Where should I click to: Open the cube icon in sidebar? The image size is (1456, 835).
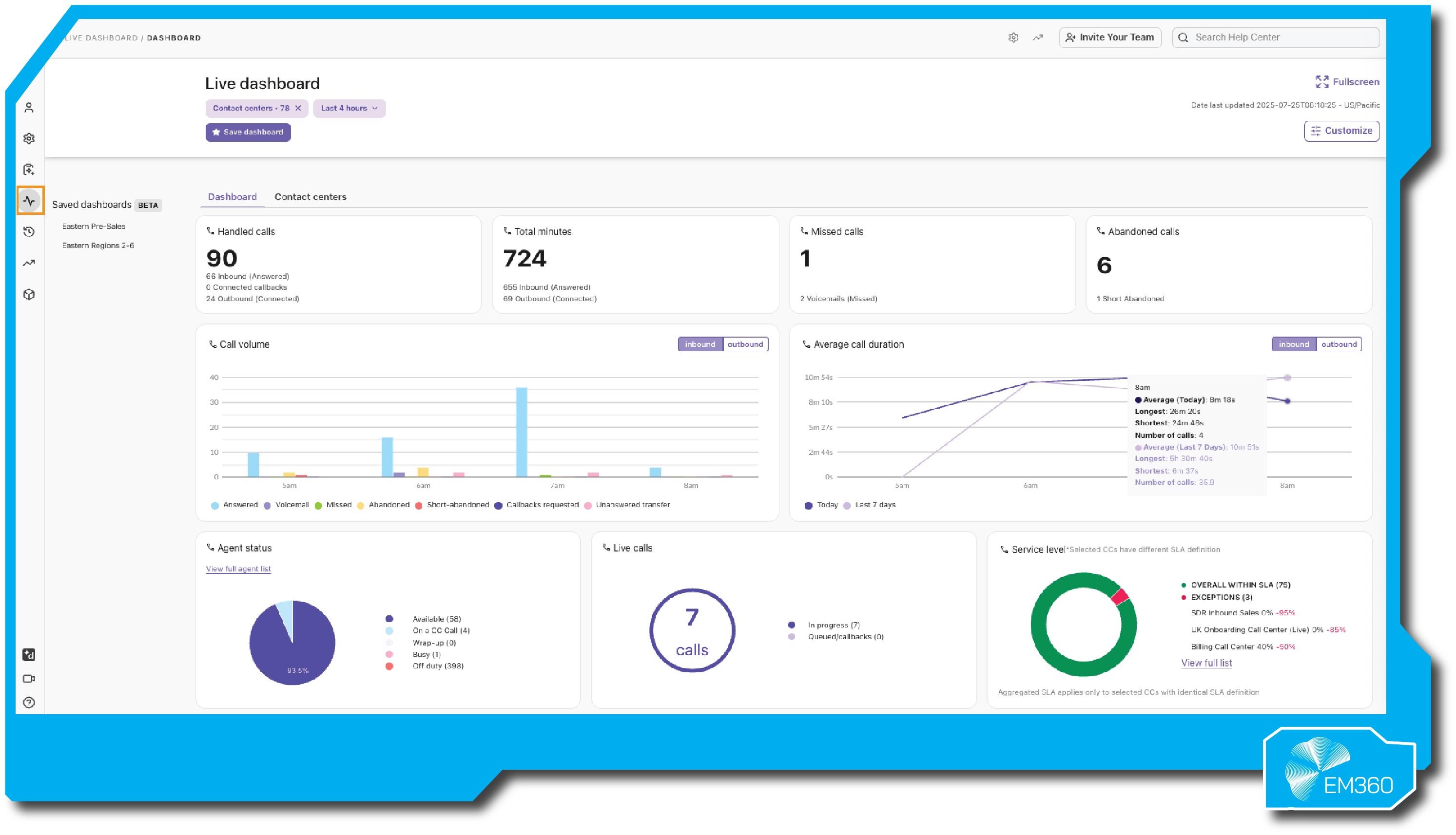29,294
